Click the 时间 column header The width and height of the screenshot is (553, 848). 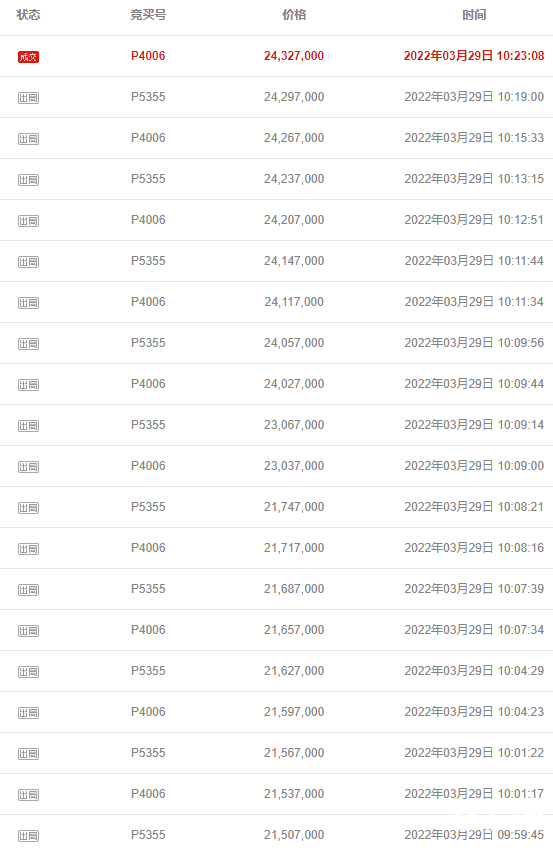coord(474,15)
